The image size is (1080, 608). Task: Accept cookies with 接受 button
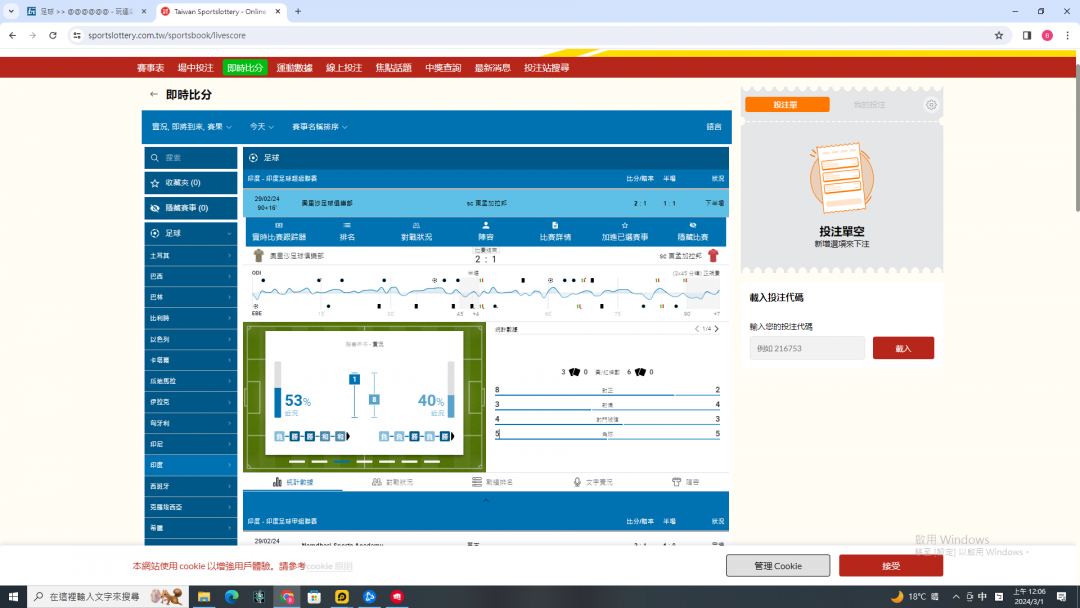pos(891,566)
